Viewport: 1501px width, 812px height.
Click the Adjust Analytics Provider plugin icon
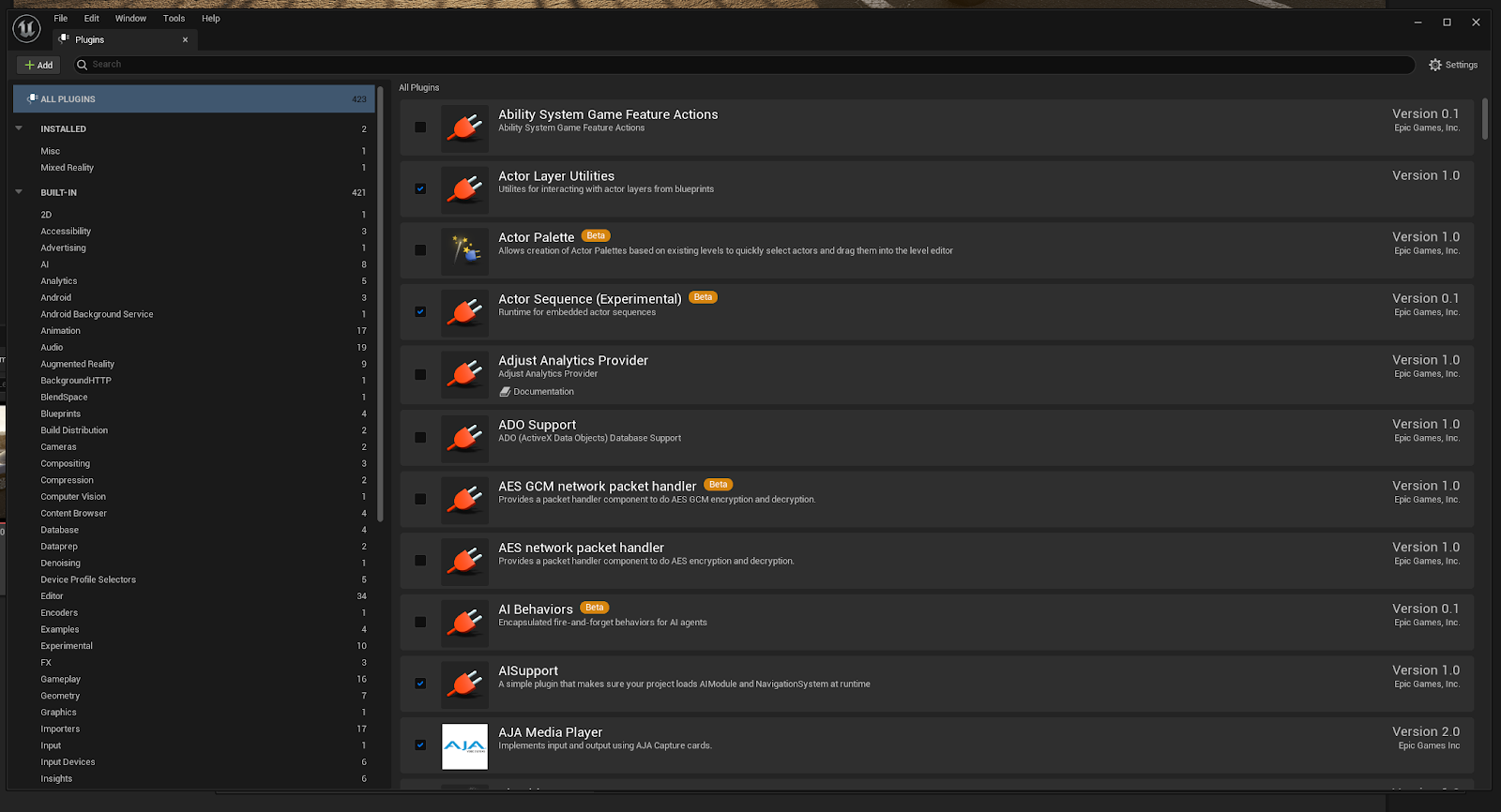click(x=464, y=374)
